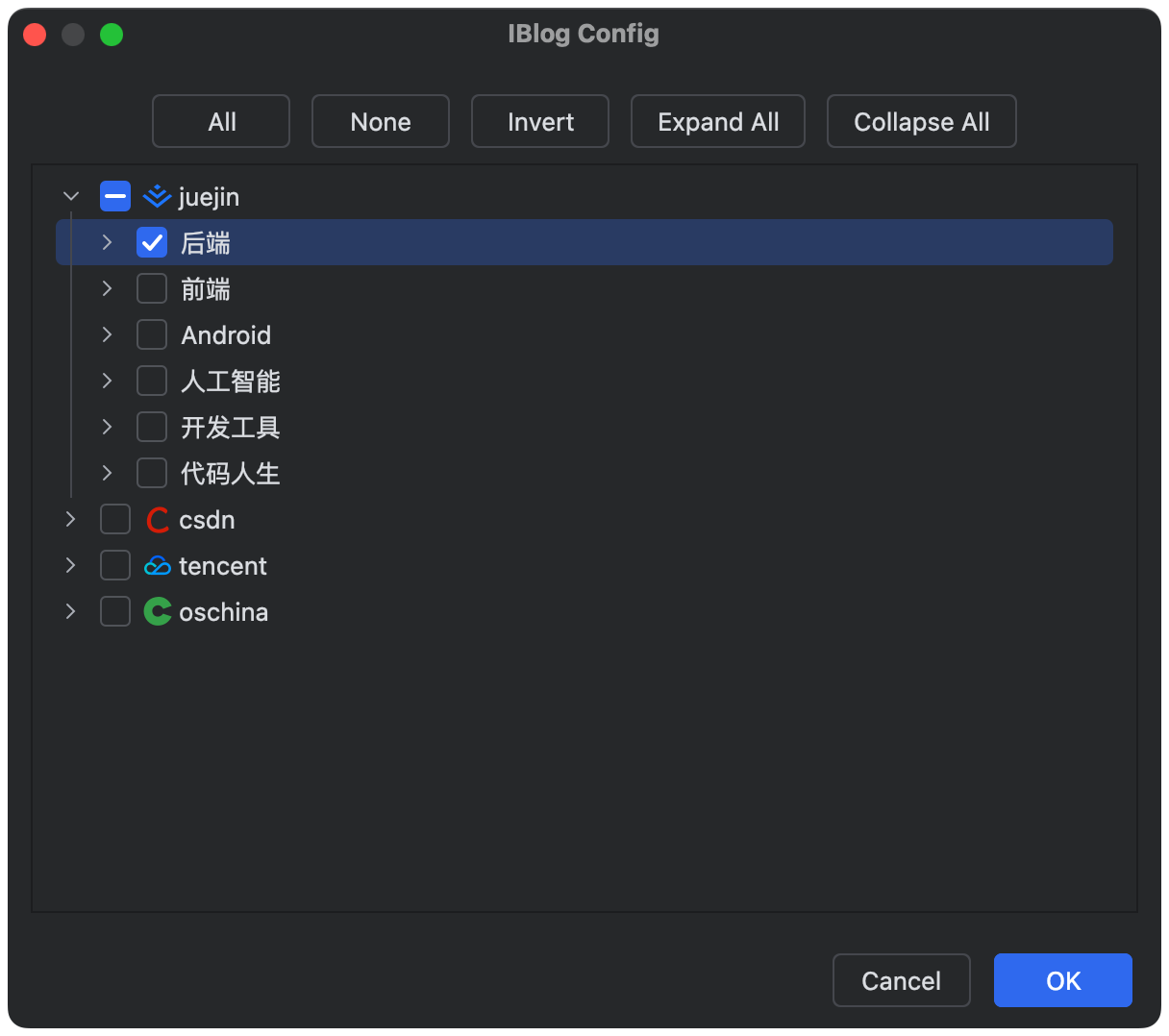Check the csdn checkbox
This screenshot has width=1169, height=1036.
pyautogui.click(x=115, y=520)
